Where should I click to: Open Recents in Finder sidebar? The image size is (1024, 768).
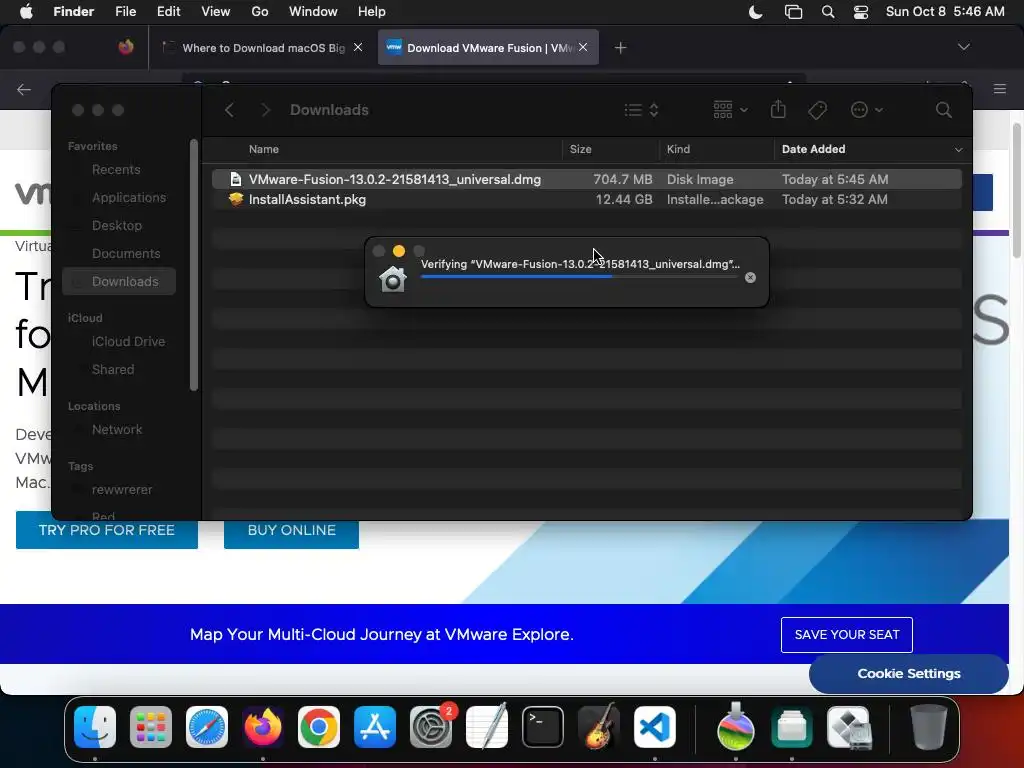(116, 170)
